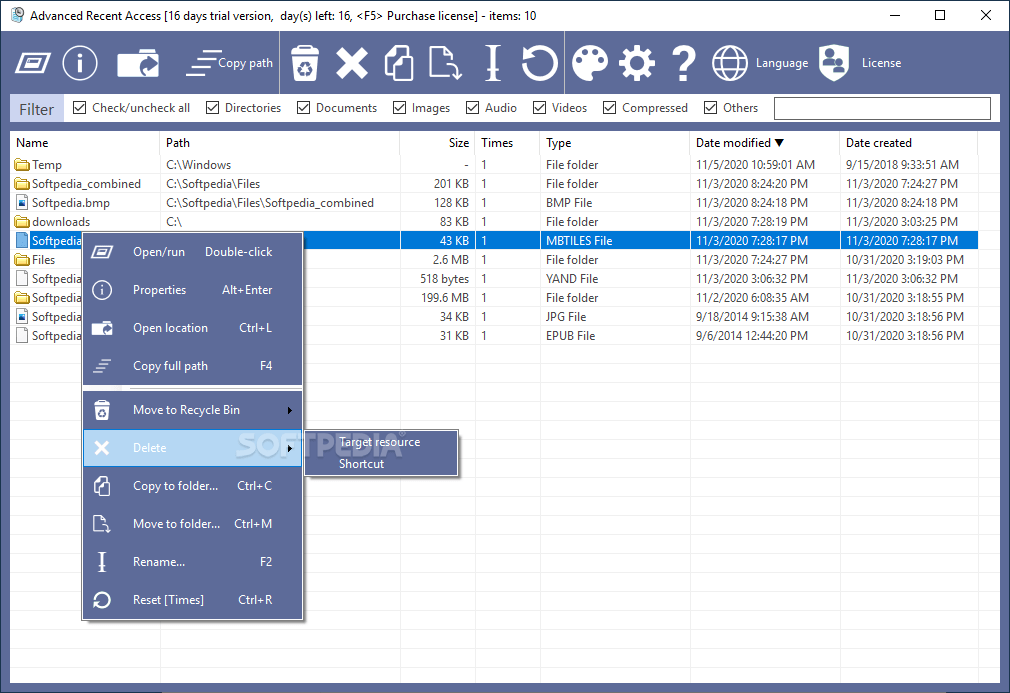Click the Open/run toolbar icon

(x=32, y=63)
